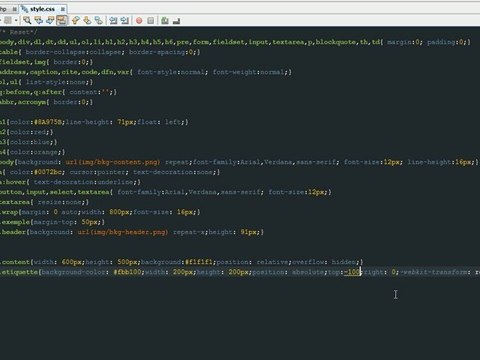Click Find Next Occurrence icon
Image resolution: width=480 pixels, height=360 pixels.
coord(50,21)
